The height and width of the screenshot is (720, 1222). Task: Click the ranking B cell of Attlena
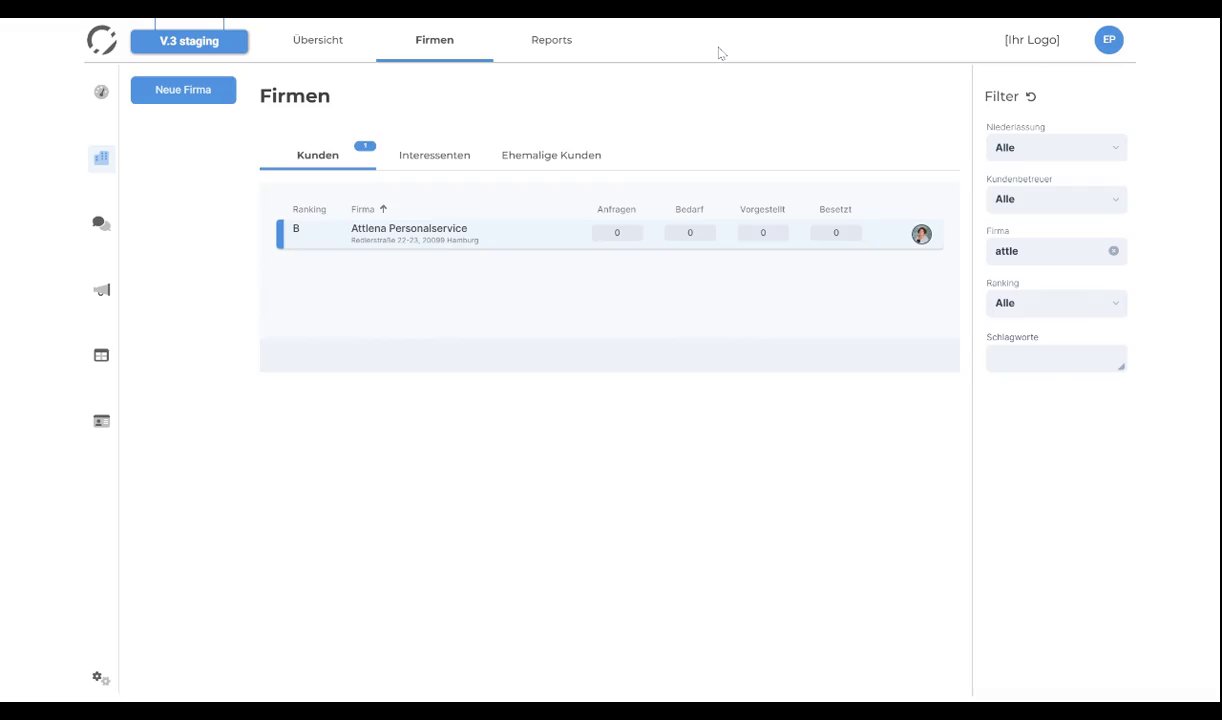click(x=296, y=229)
